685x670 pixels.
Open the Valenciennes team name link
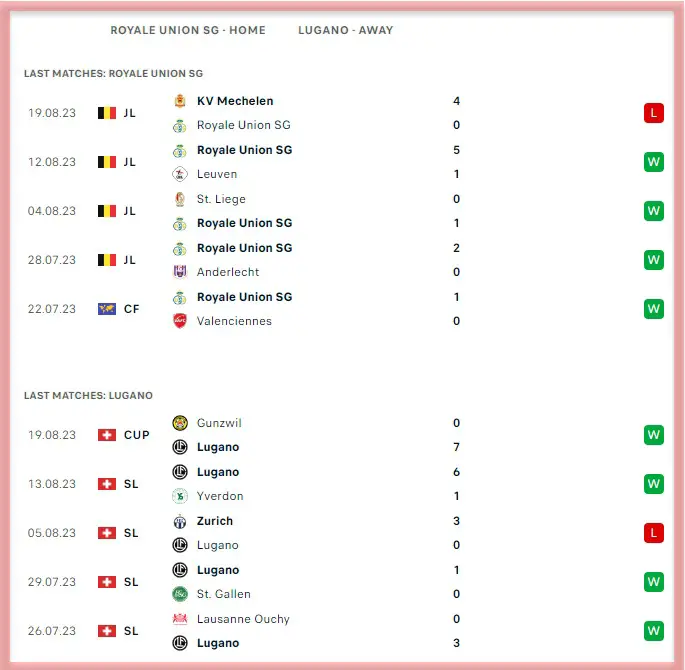coord(234,321)
